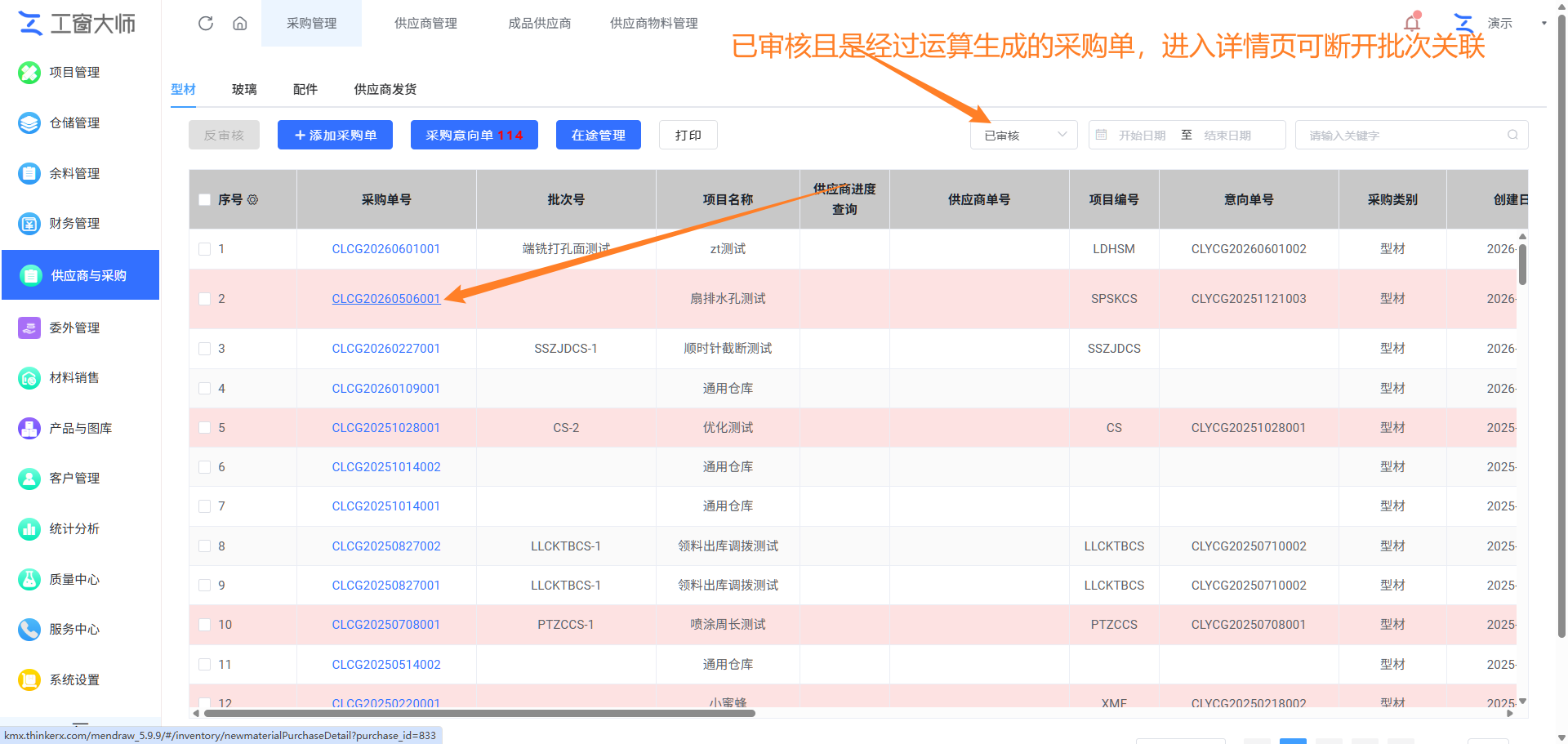Open the 供应商管理 top menu

coord(425,23)
